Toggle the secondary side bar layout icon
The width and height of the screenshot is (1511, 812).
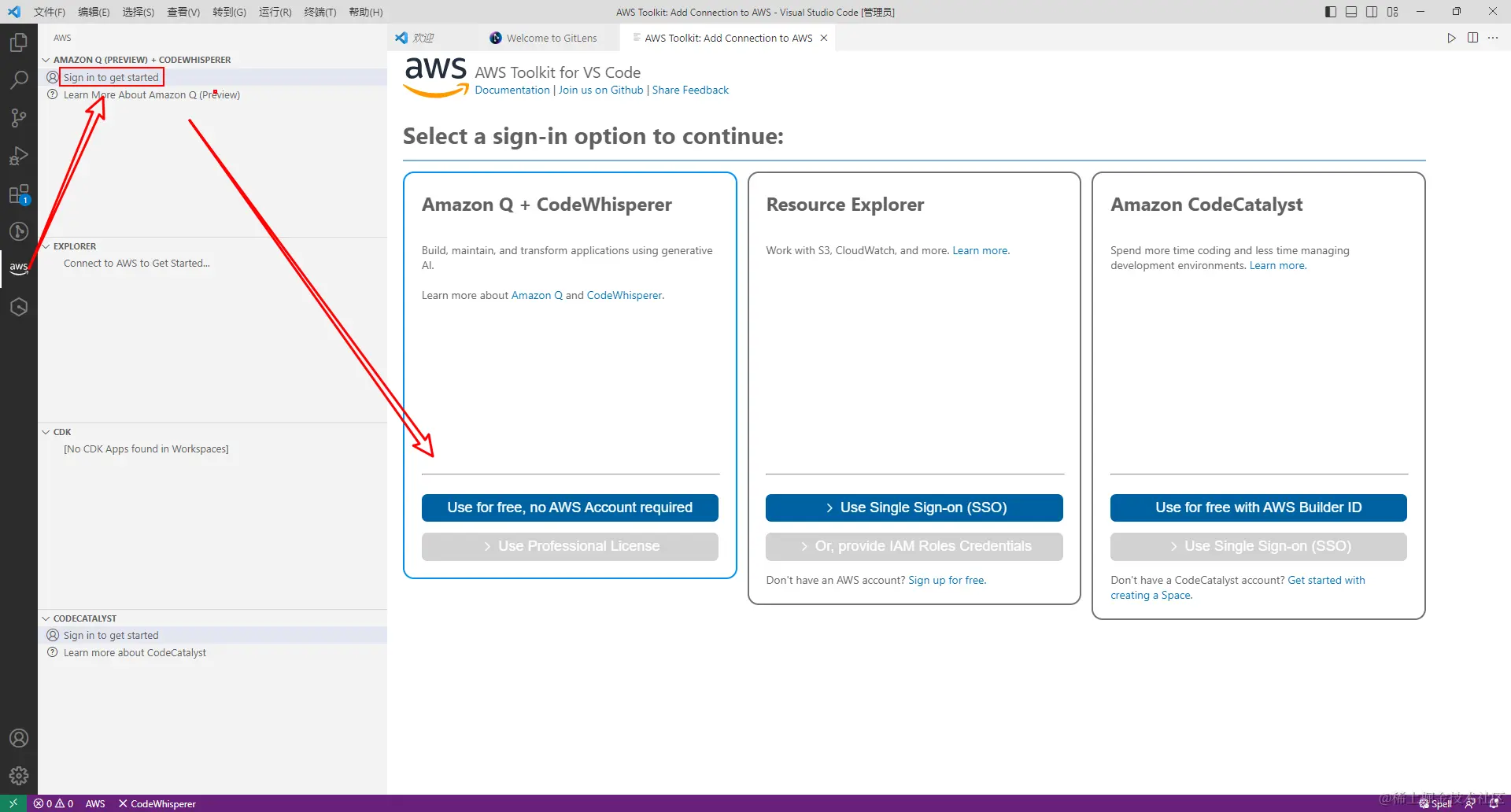(1372, 12)
